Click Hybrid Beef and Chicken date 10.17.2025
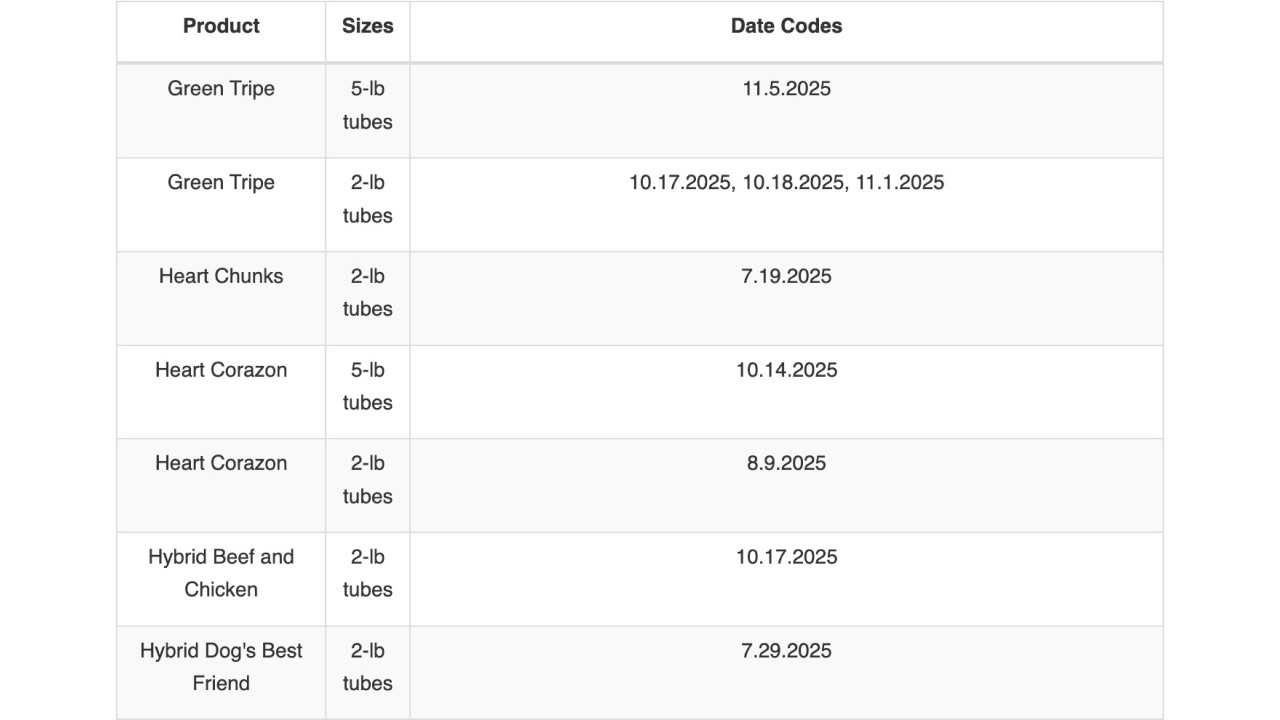The image size is (1280, 720). pyautogui.click(x=786, y=557)
